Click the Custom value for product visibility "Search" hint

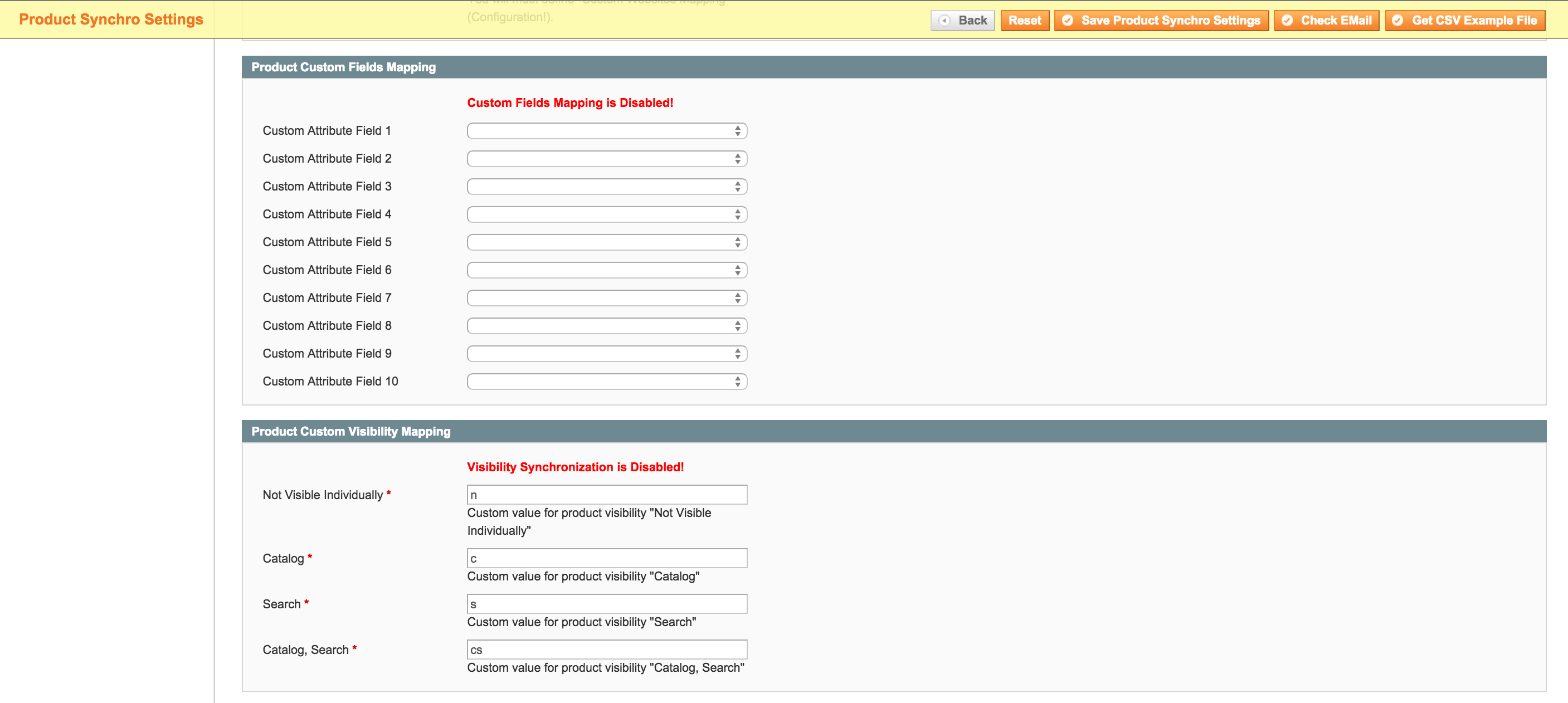click(581, 622)
